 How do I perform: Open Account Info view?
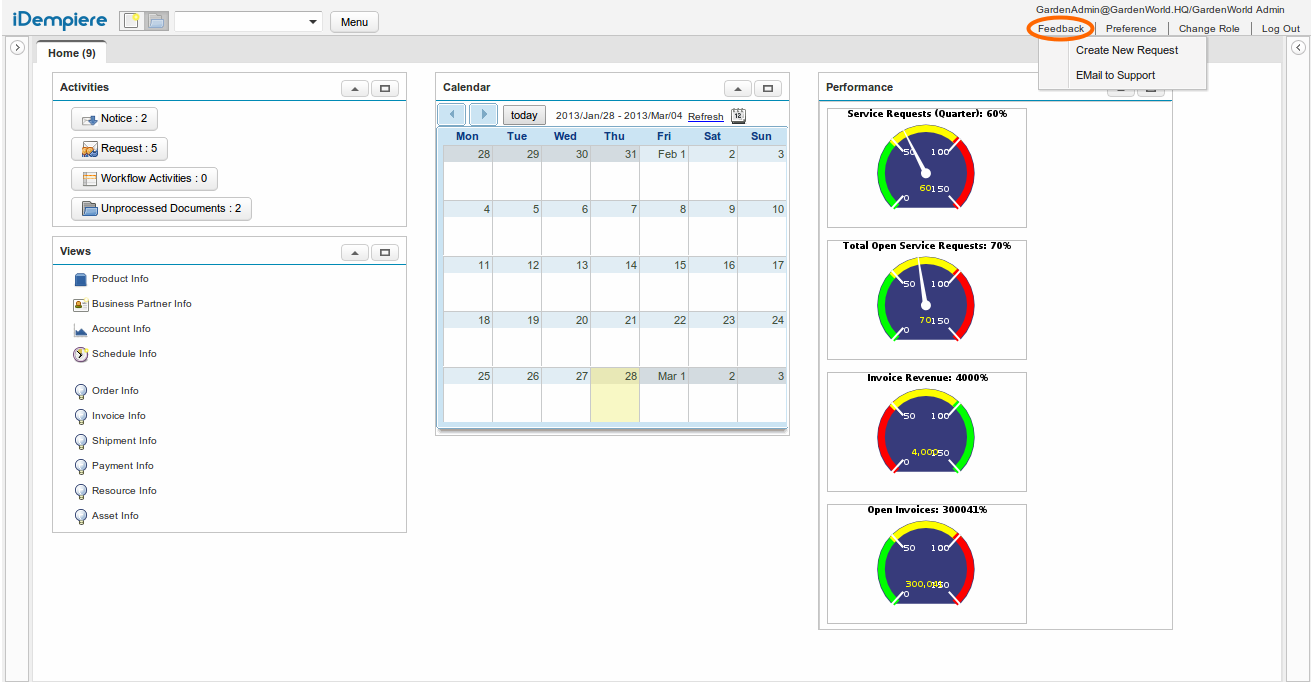[120, 329]
